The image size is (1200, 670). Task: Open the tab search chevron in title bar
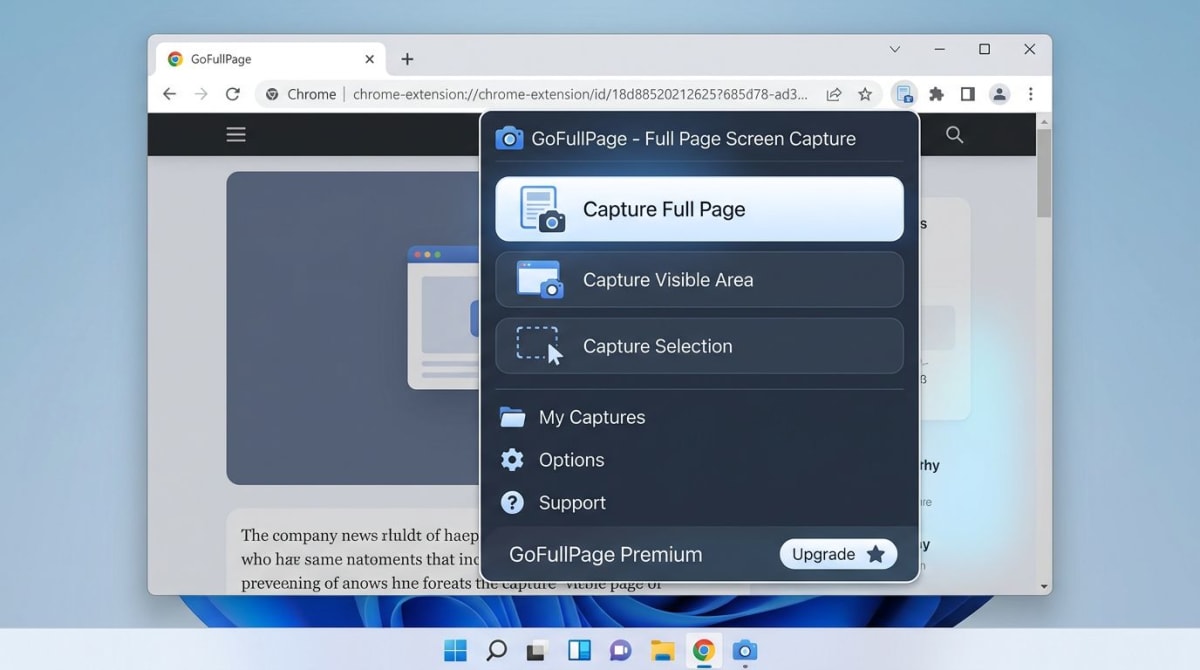[x=895, y=49]
